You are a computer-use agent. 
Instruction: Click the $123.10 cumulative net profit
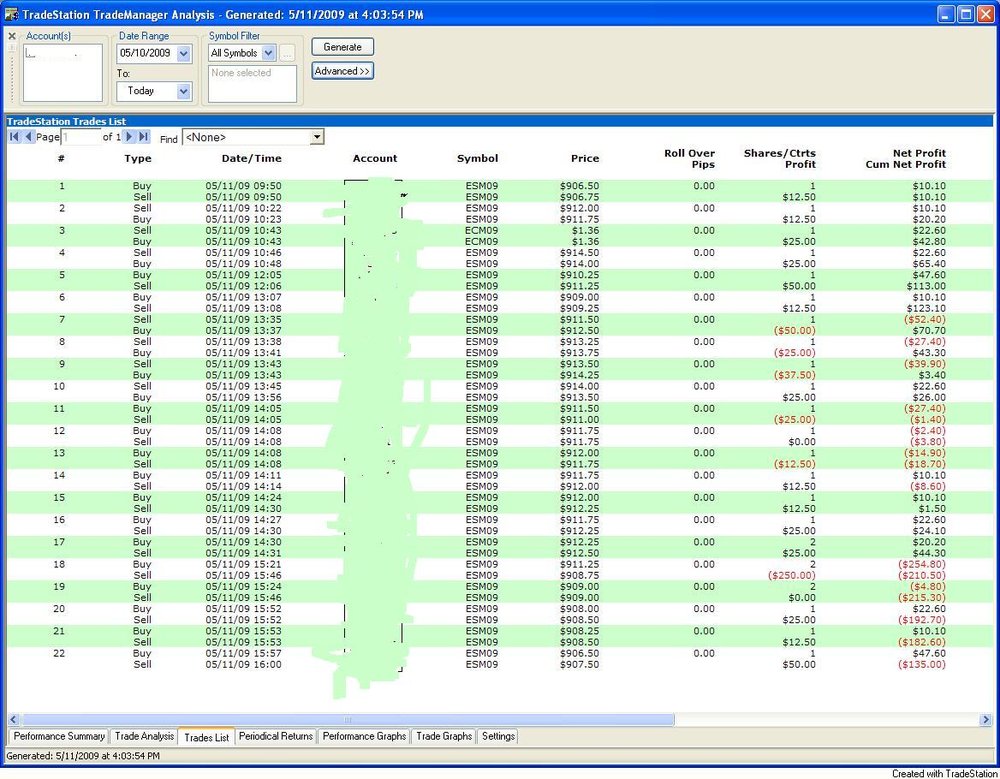click(x=926, y=309)
